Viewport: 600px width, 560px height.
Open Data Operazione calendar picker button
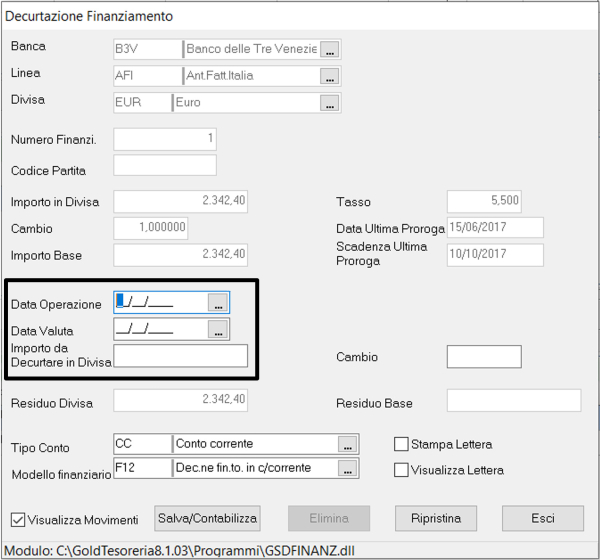click(218, 302)
